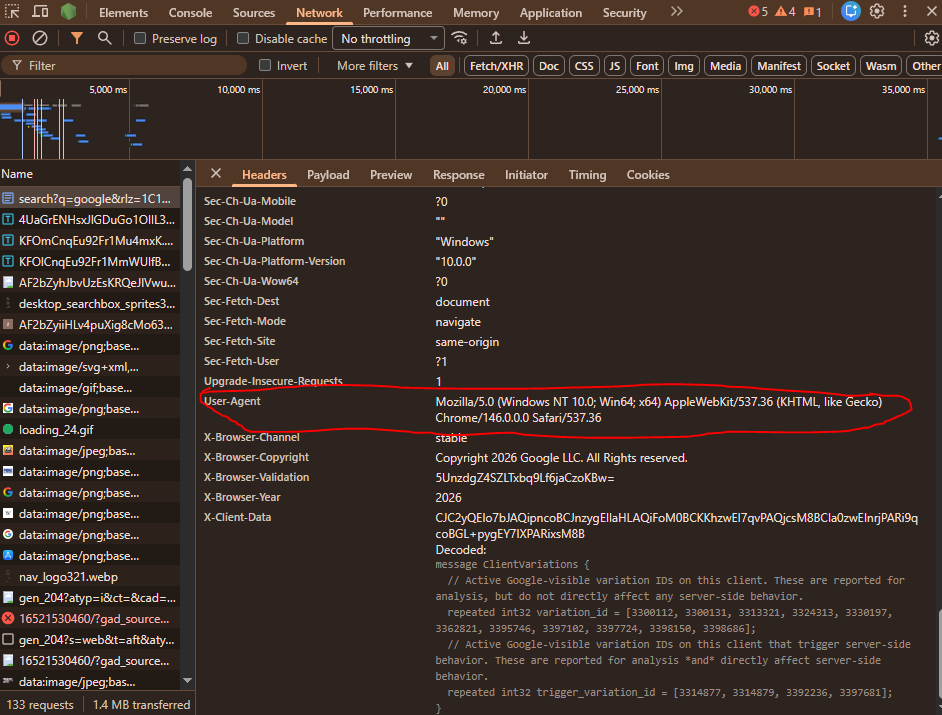Screen dimensions: 942x715
Task: Show more DevTools tabs chevron
Action: click(676, 11)
